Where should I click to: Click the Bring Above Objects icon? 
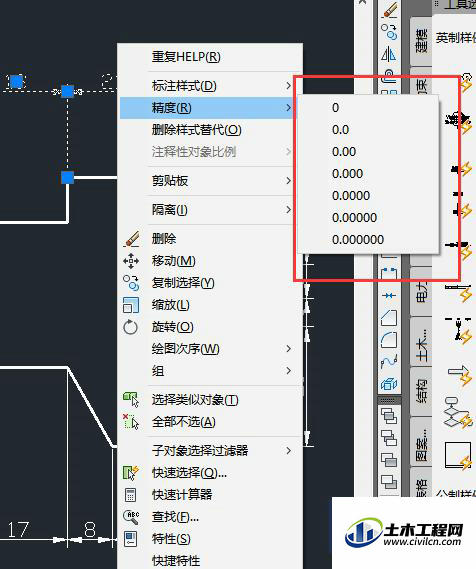tap(389, 460)
